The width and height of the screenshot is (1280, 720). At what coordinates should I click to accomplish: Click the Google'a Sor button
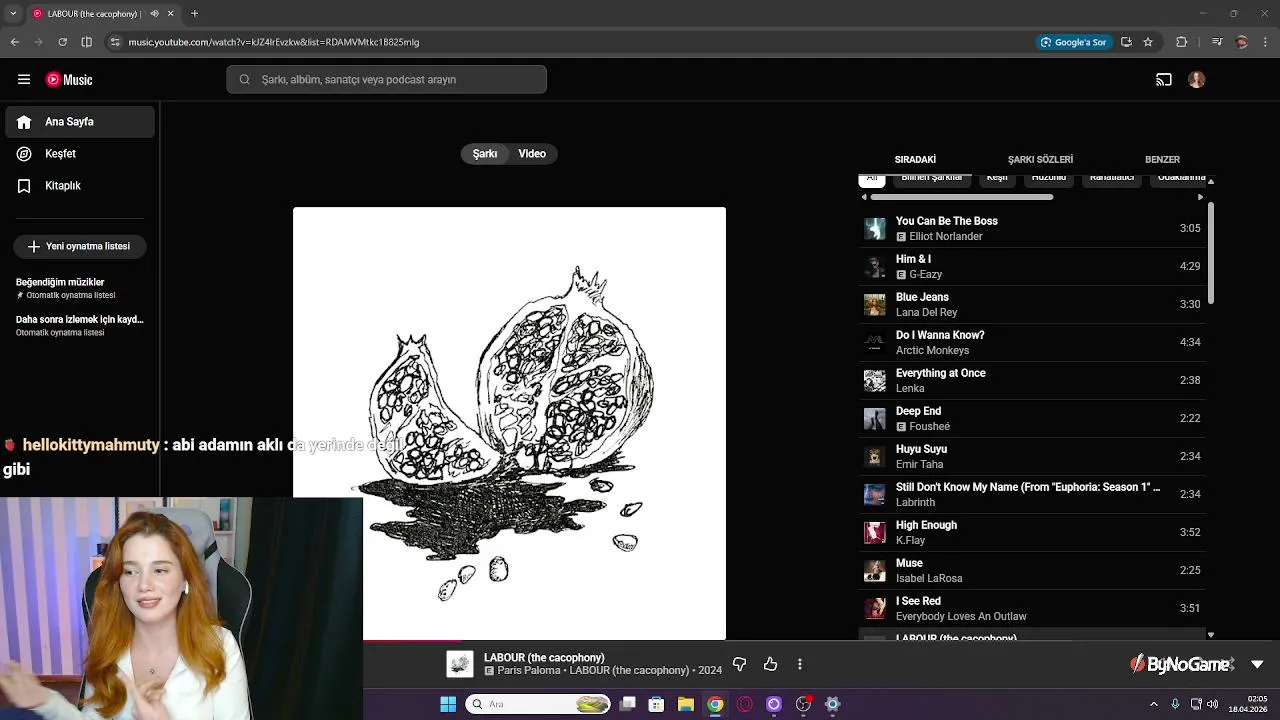click(x=1074, y=42)
